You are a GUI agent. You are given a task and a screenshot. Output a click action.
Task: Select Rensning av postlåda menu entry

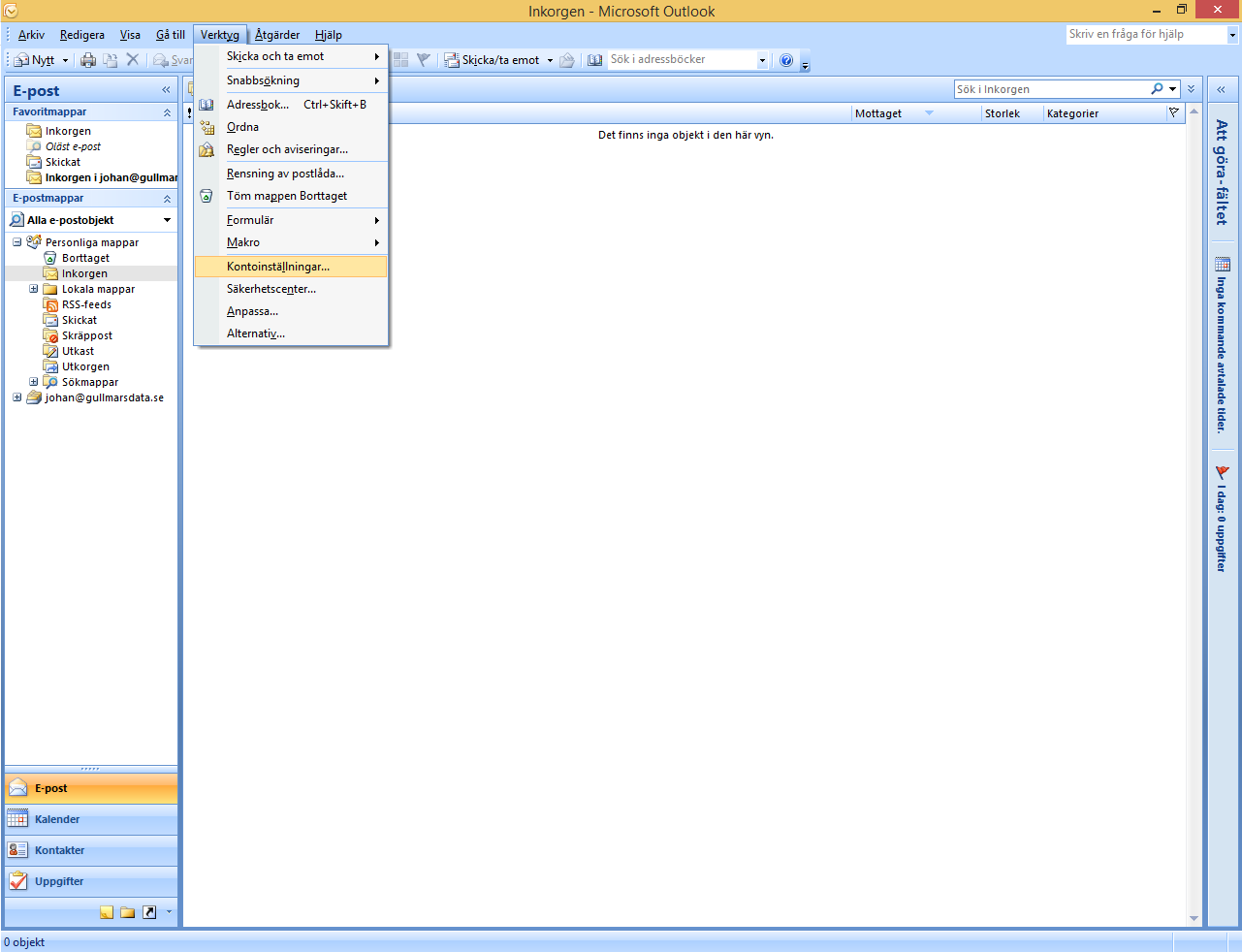(291, 174)
